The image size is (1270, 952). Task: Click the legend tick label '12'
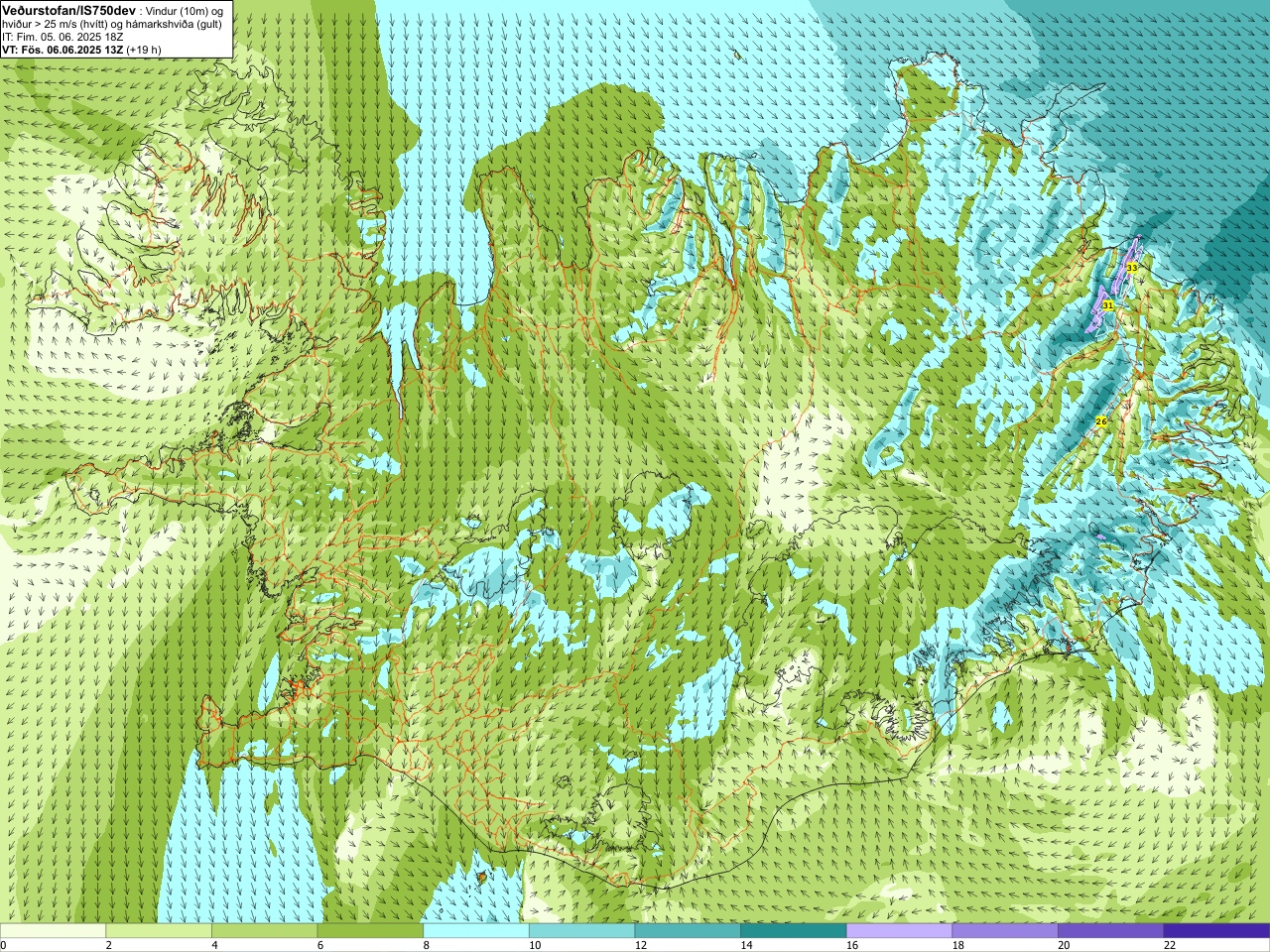click(641, 945)
